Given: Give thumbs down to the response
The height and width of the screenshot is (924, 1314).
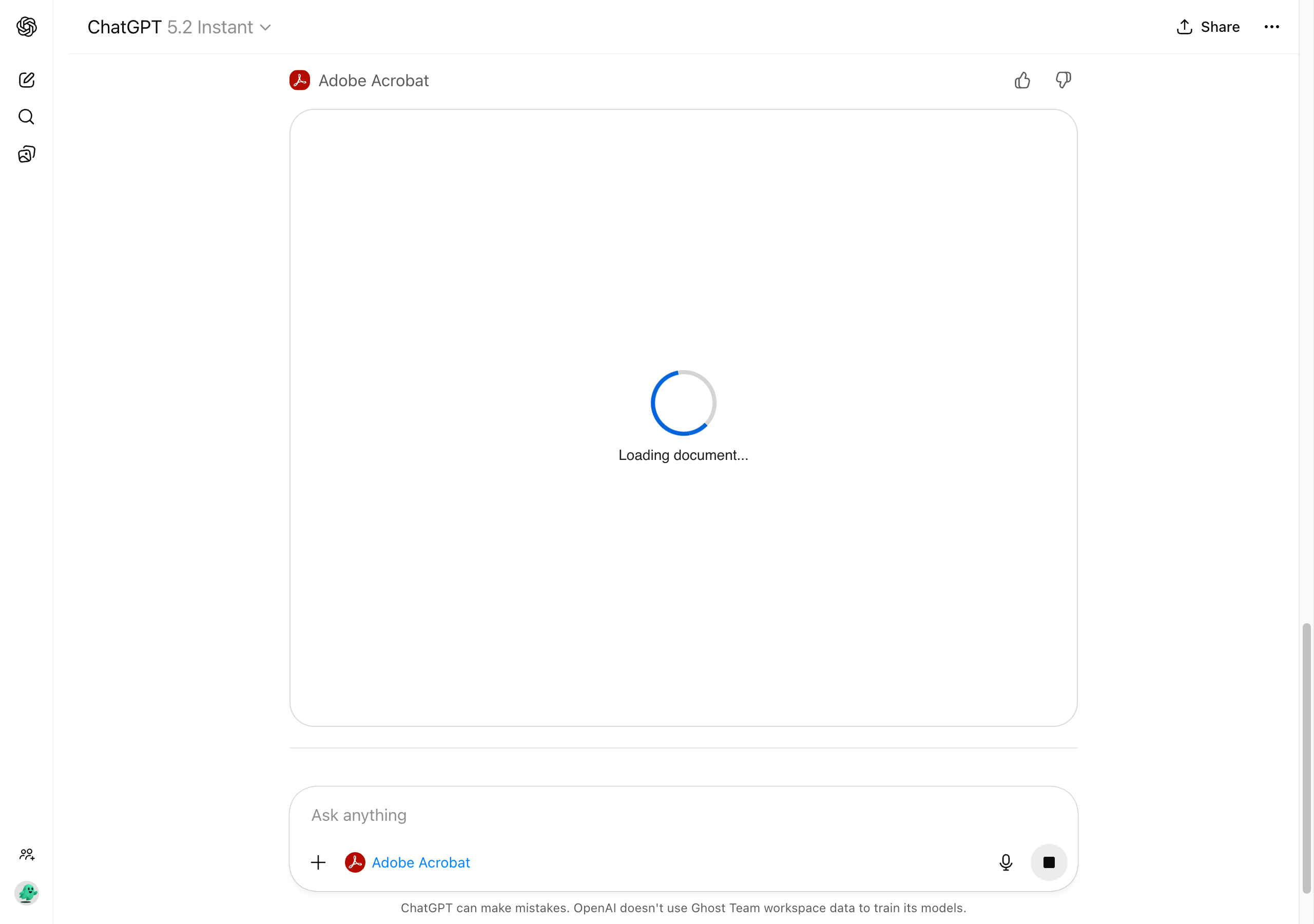Looking at the screenshot, I should point(1064,80).
